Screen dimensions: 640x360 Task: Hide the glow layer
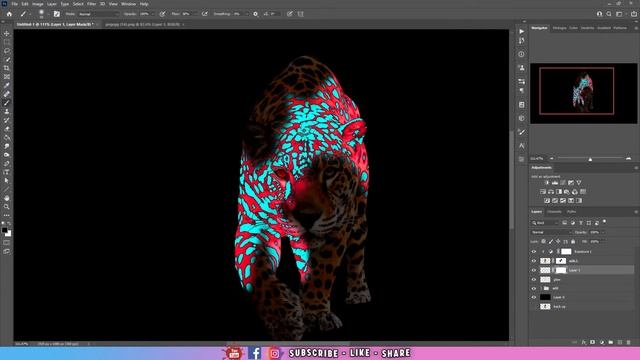pyautogui.click(x=534, y=280)
